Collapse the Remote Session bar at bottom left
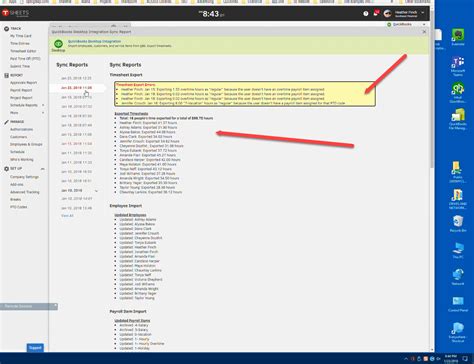 click(55, 306)
